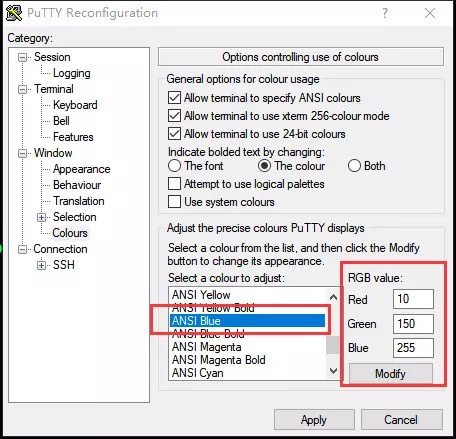Open the SSH category
The height and width of the screenshot is (439, 456).
click(64, 265)
